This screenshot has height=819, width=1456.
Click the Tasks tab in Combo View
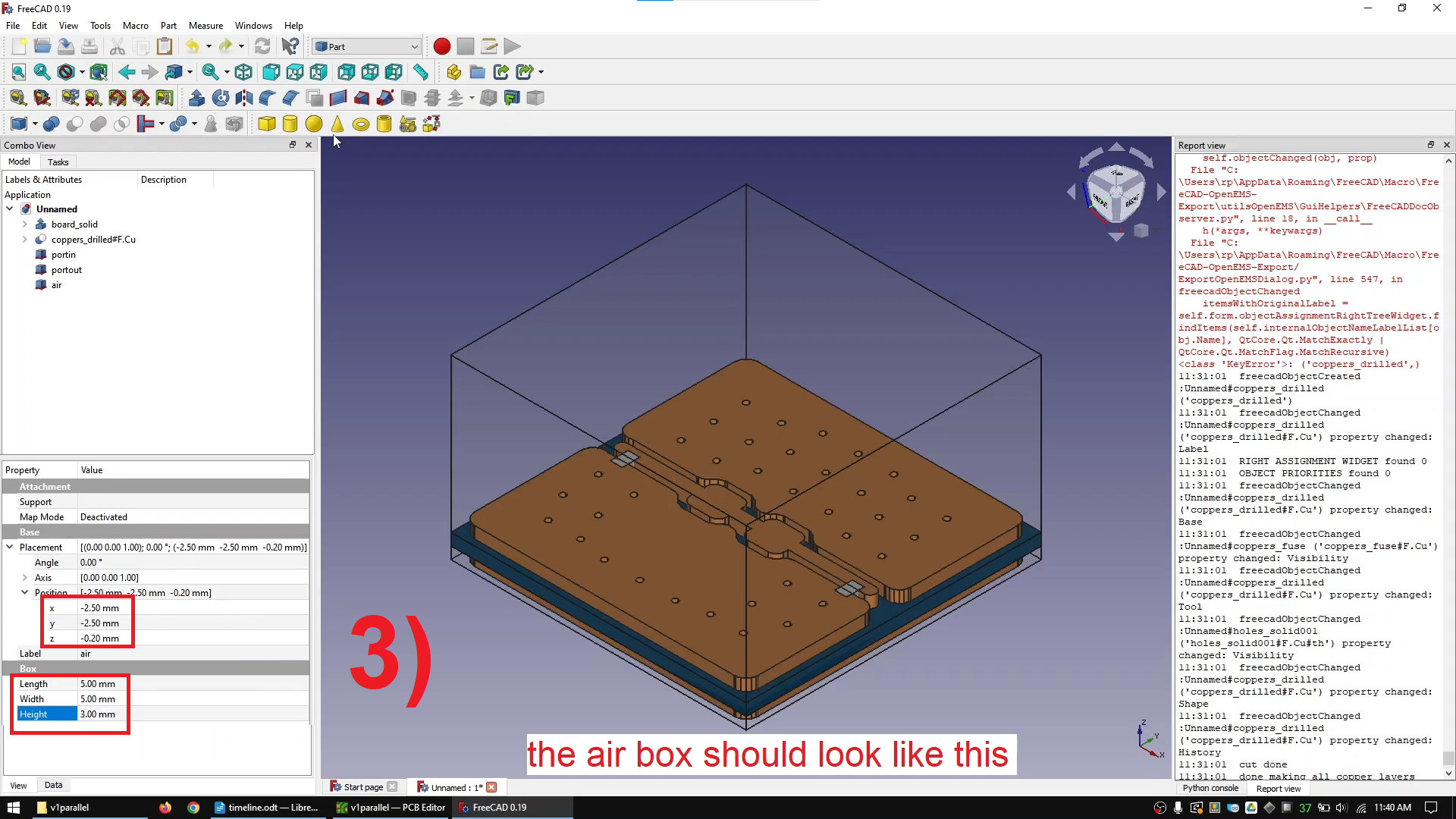[57, 162]
